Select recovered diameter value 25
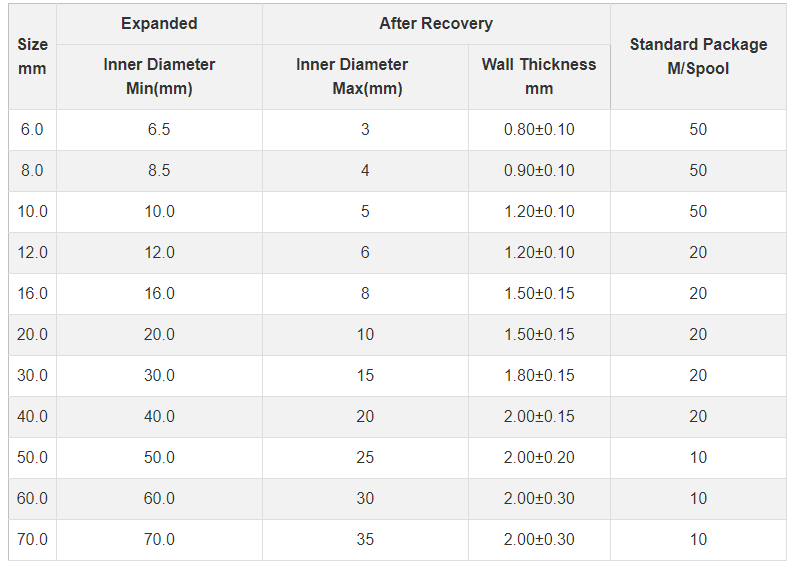The width and height of the screenshot is (794, 566). 366,458
